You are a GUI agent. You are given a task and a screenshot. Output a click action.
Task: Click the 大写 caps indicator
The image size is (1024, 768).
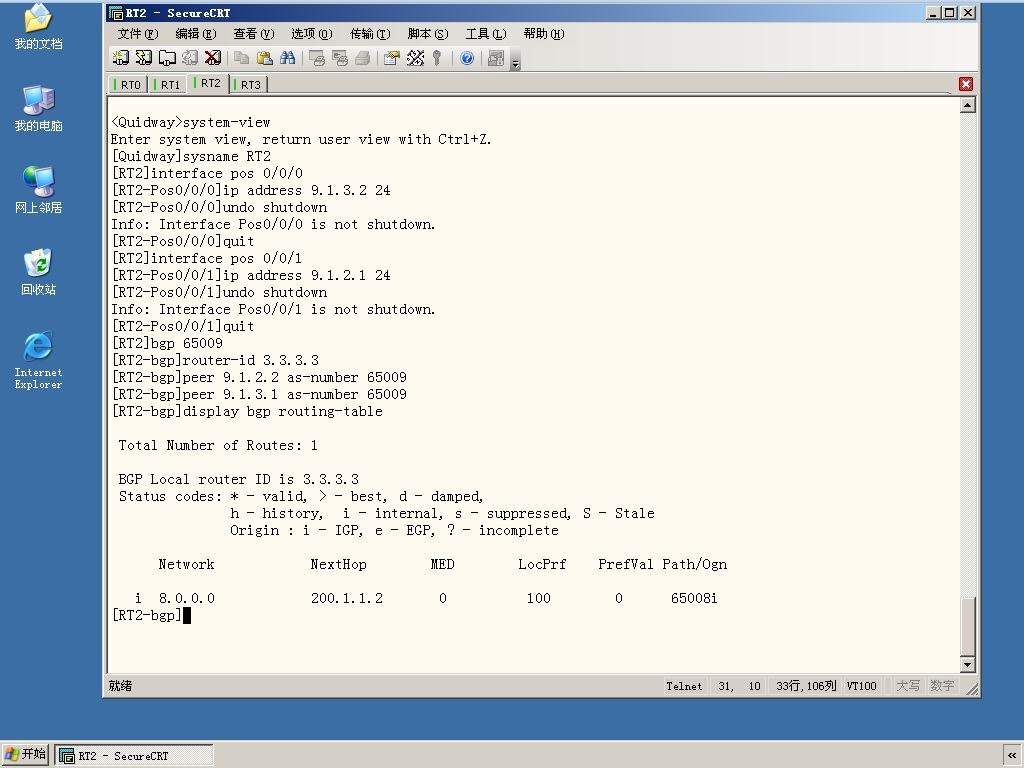click(x=908, y=686)
